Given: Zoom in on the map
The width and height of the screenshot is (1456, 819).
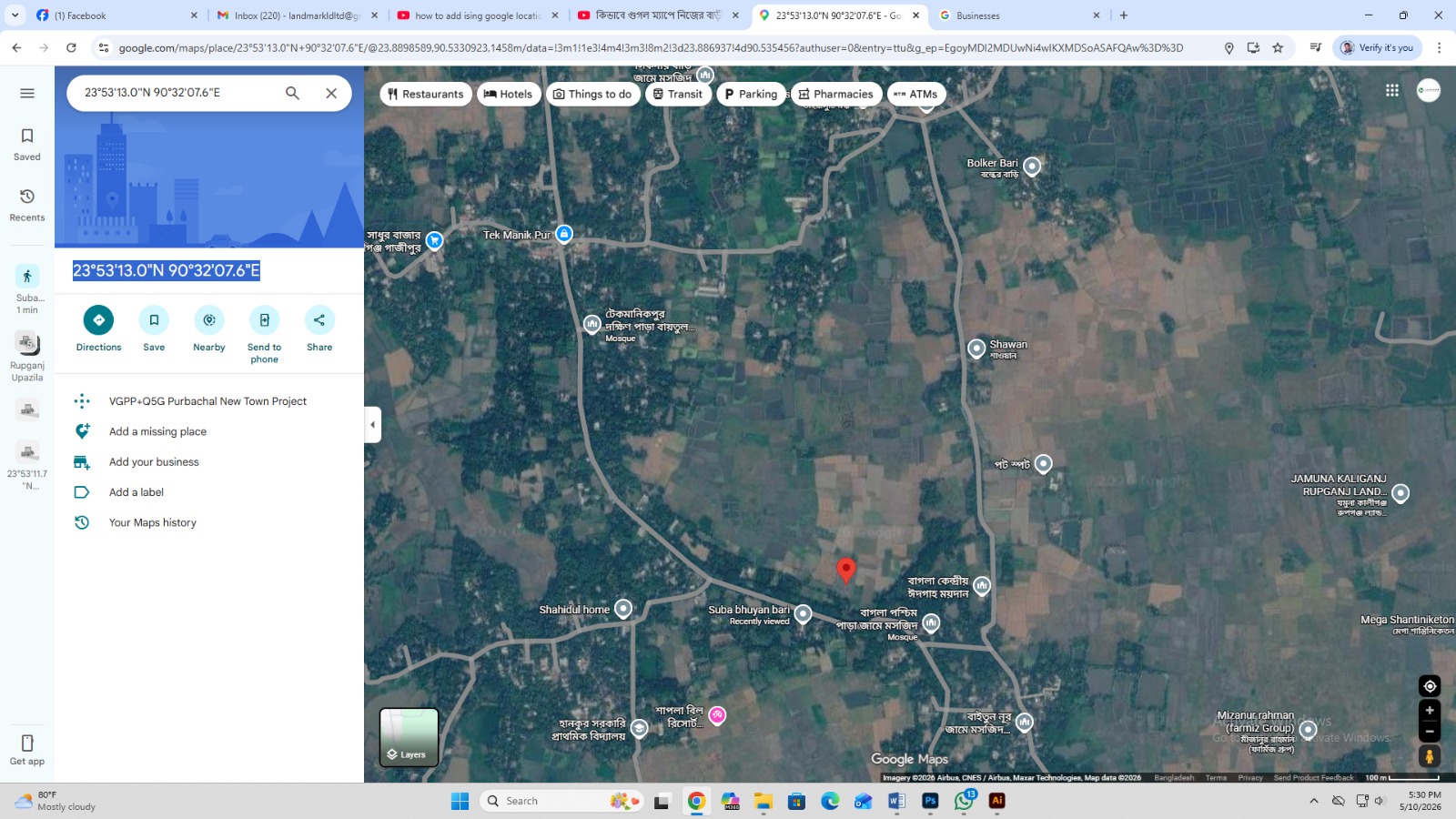Looking at the screenshot, I should (x=1430, y=711).
